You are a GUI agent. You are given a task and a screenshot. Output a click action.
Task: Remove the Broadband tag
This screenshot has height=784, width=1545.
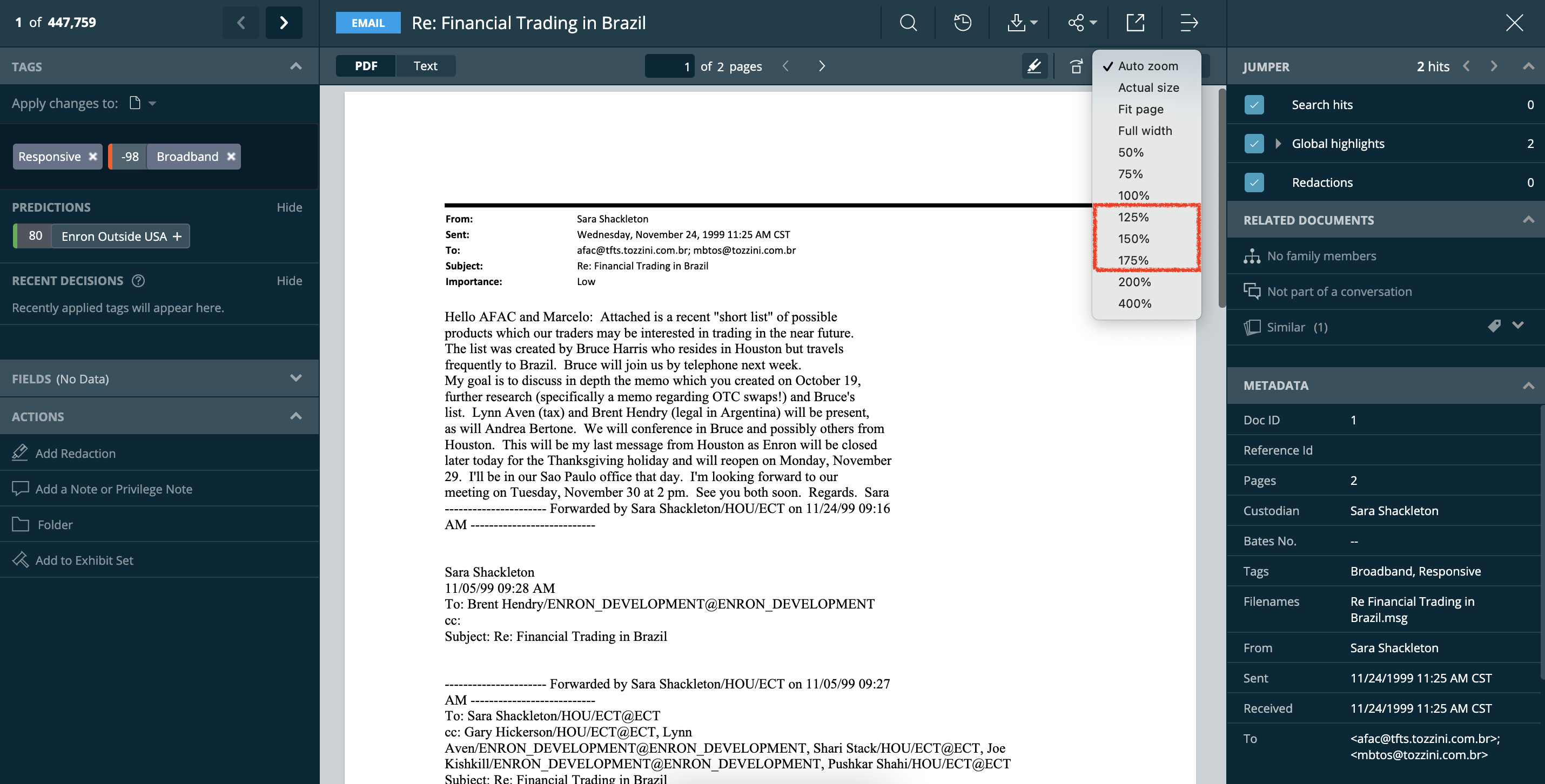coord(231,157)
